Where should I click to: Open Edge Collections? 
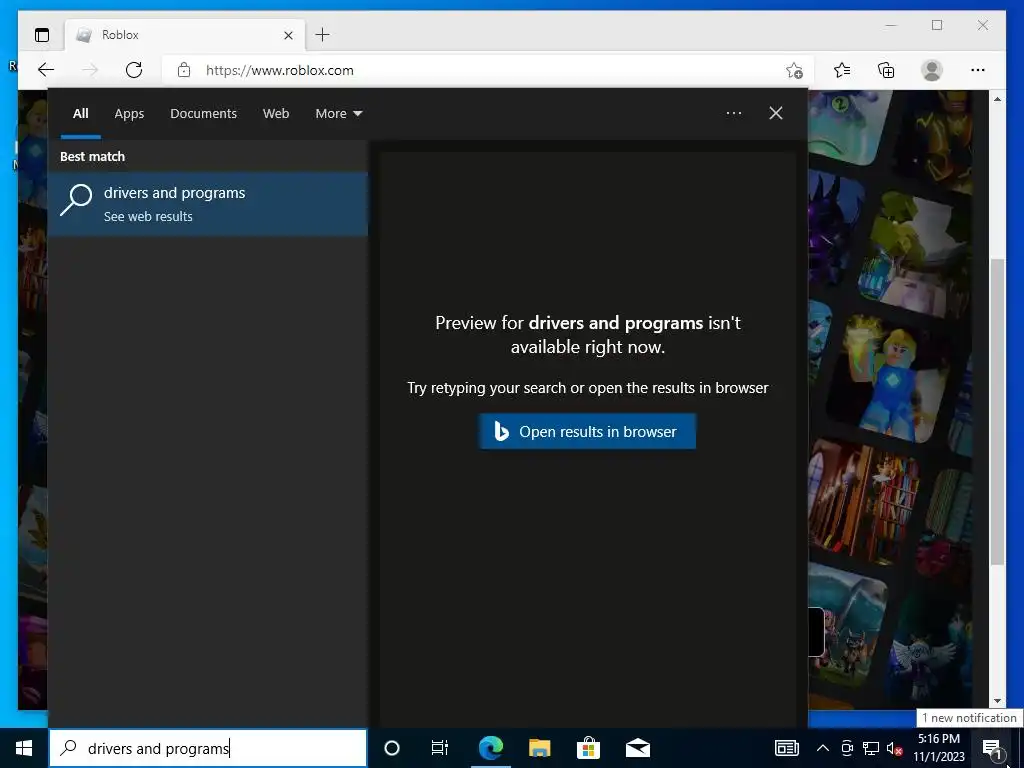[886, 70]
